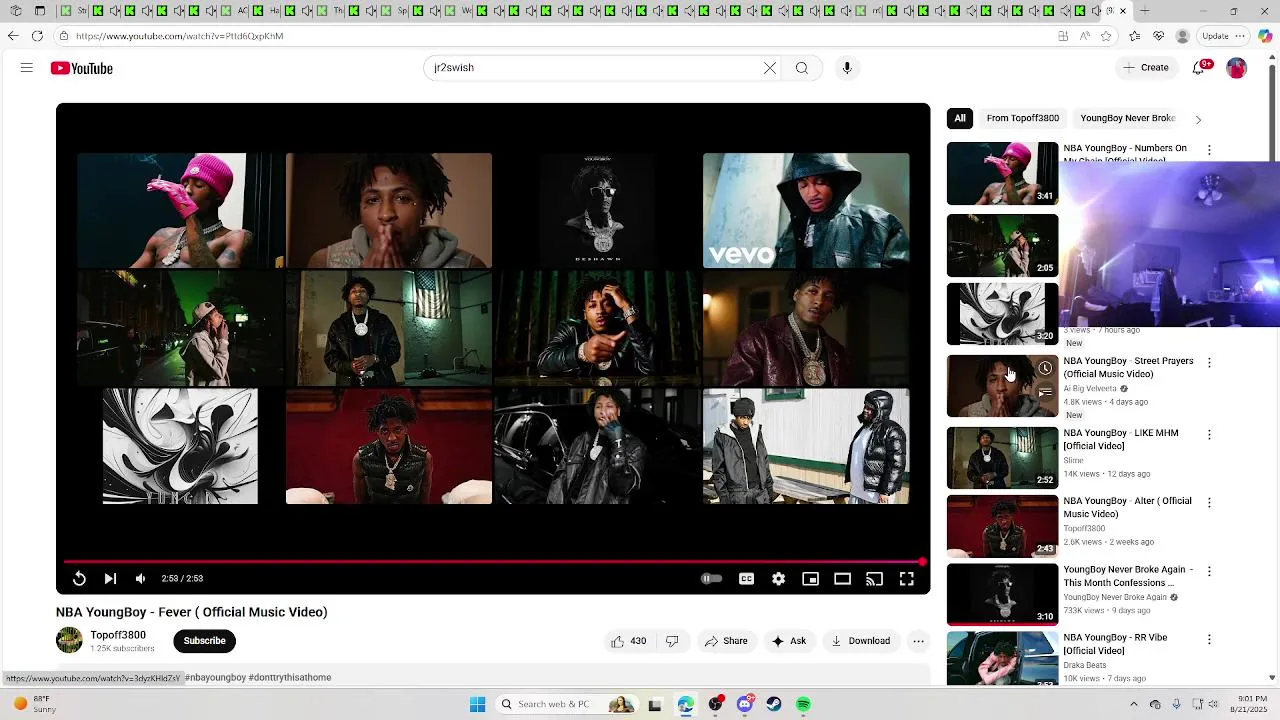
Task: Open Edge settings and more menu
Action: (1241, 36)
